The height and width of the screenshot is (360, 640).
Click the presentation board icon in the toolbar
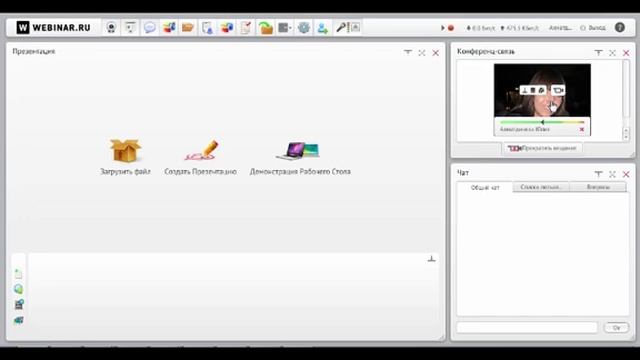click(130, 28)
